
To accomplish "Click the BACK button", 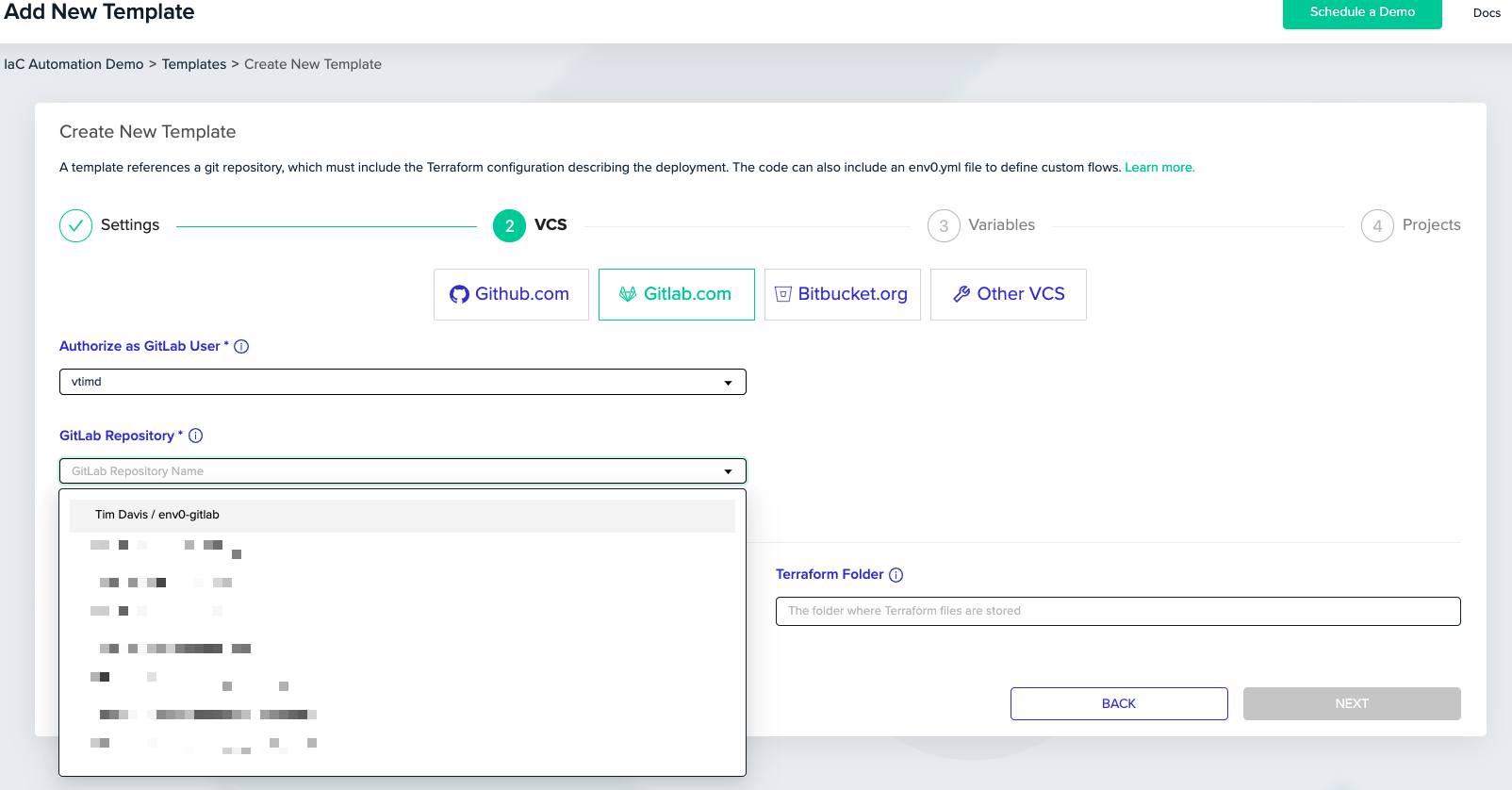I will click(1119, 704).
